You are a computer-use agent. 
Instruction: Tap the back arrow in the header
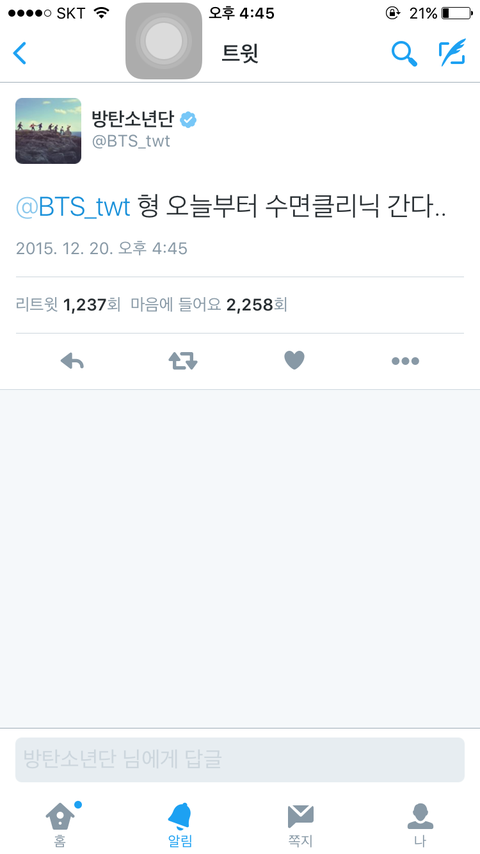tap(20, 53)
